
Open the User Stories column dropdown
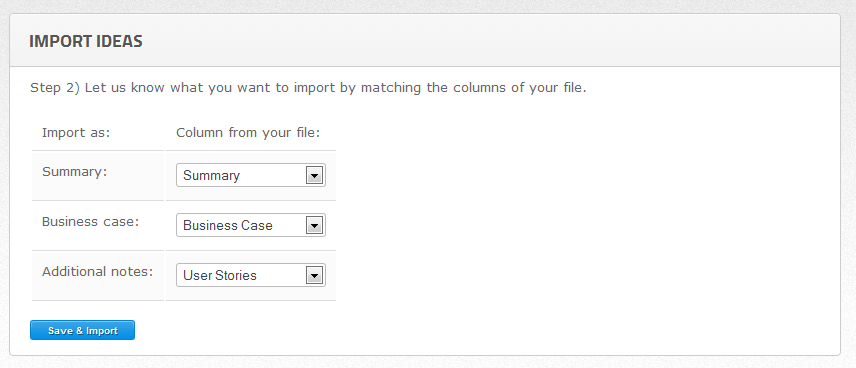251,275
